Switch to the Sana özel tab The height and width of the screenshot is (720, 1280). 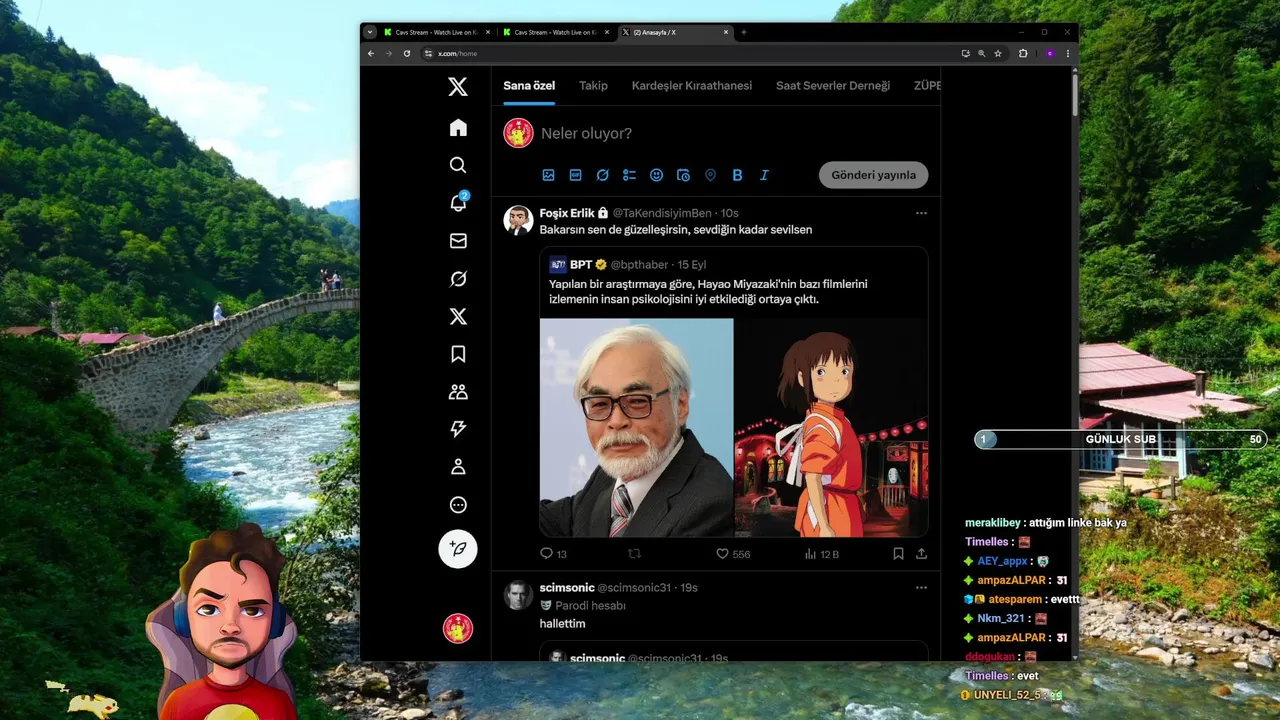[529, 86]
